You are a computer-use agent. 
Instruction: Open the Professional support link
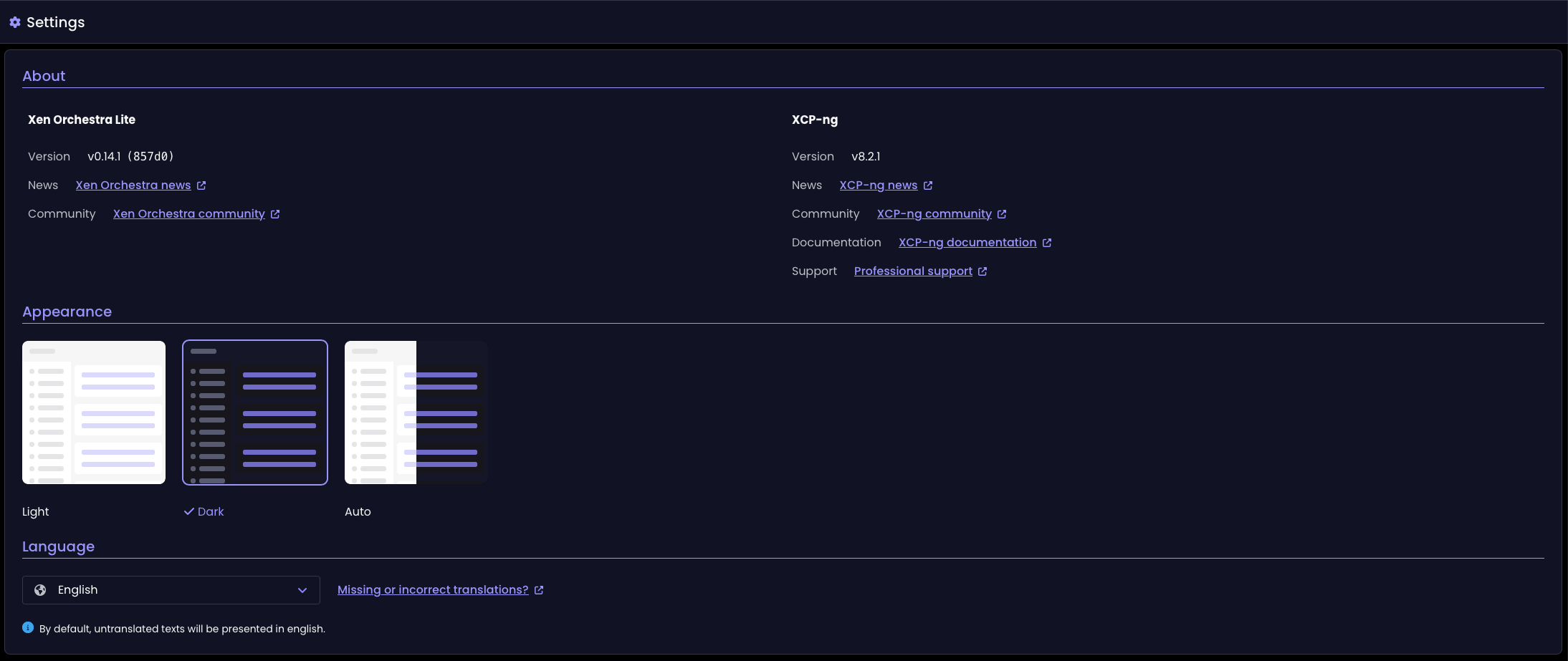(x=913, y=271)
